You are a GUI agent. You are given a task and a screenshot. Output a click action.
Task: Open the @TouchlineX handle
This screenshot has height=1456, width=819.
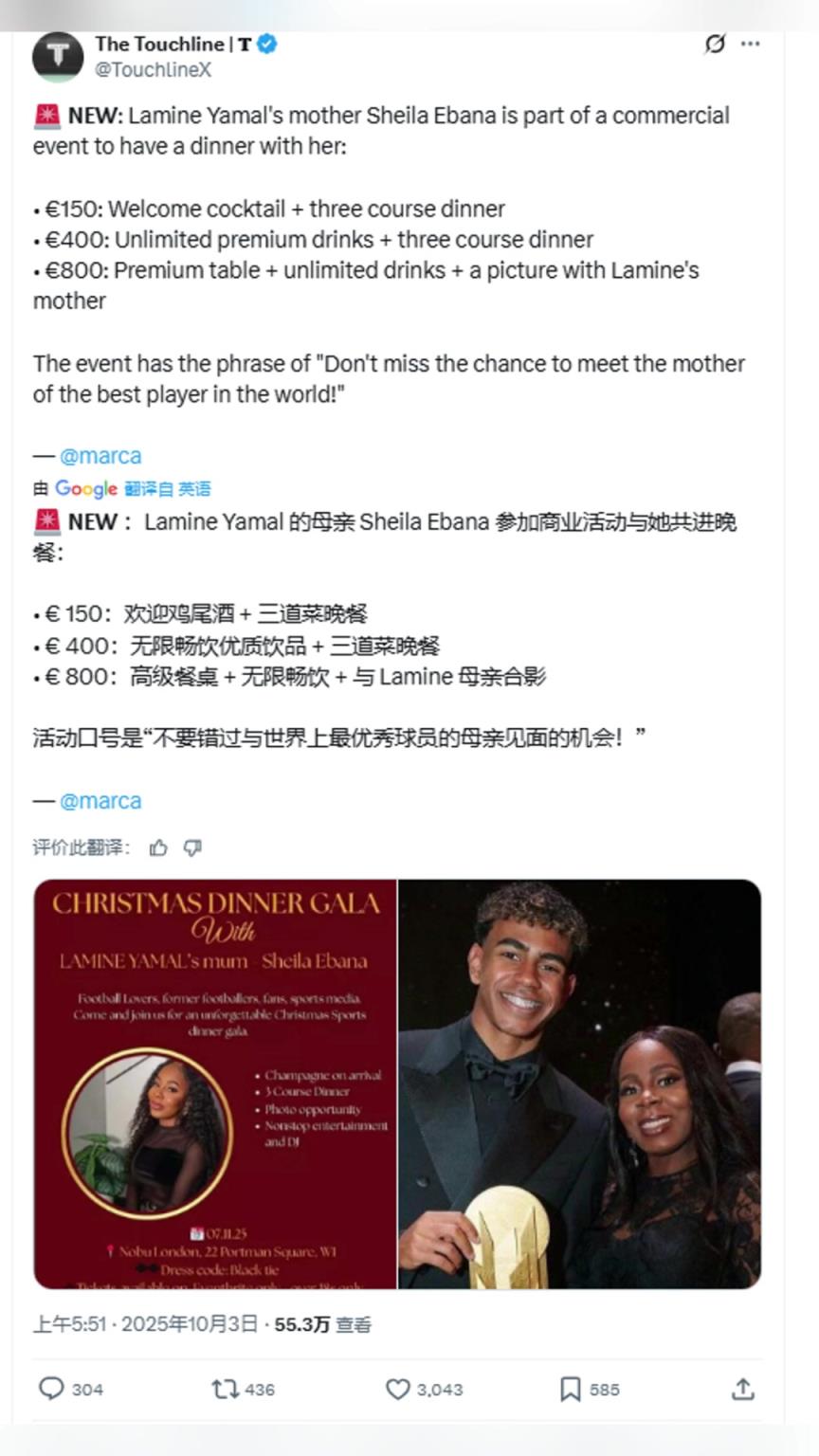point(153,70)
